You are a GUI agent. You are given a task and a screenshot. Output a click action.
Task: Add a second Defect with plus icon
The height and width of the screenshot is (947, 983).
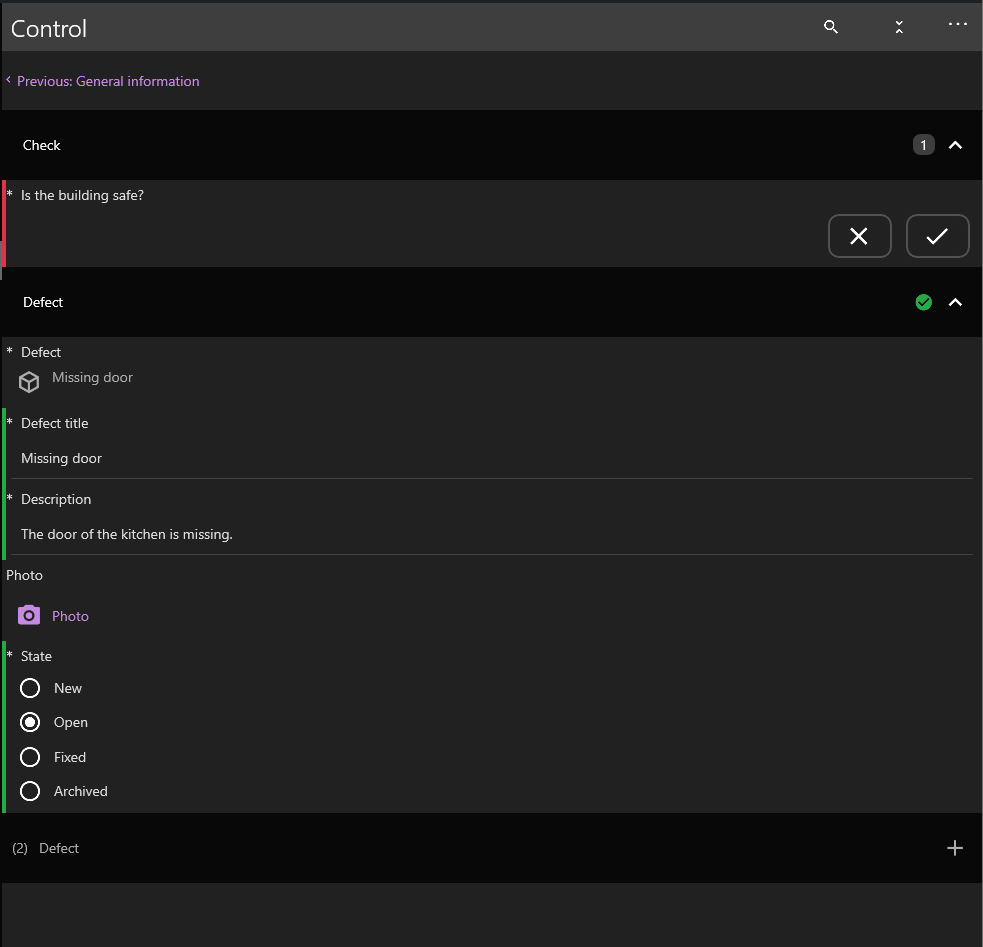(954, 848)
